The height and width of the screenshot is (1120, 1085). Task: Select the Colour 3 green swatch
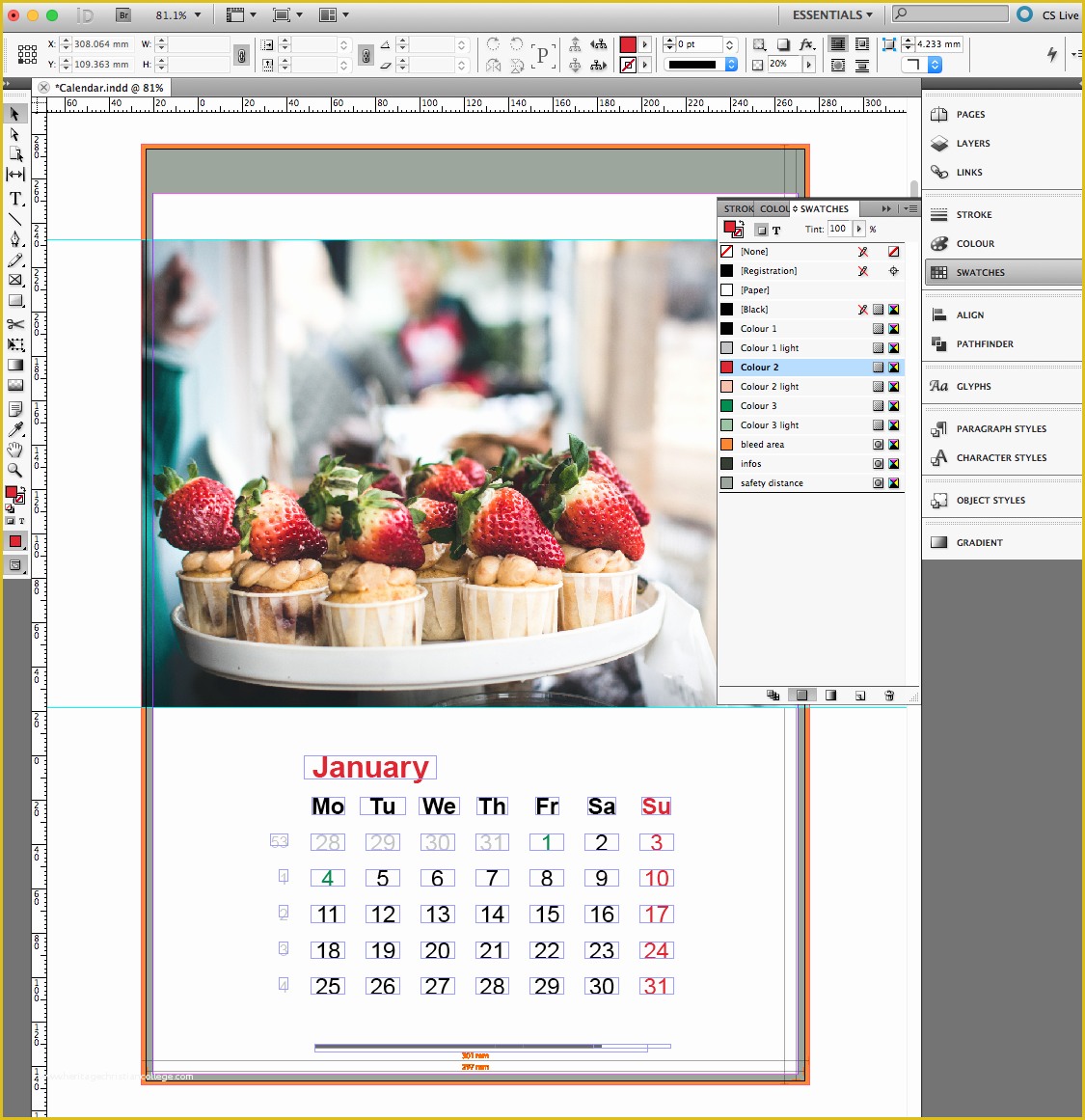pyautogui.click(x=811, y=406)
